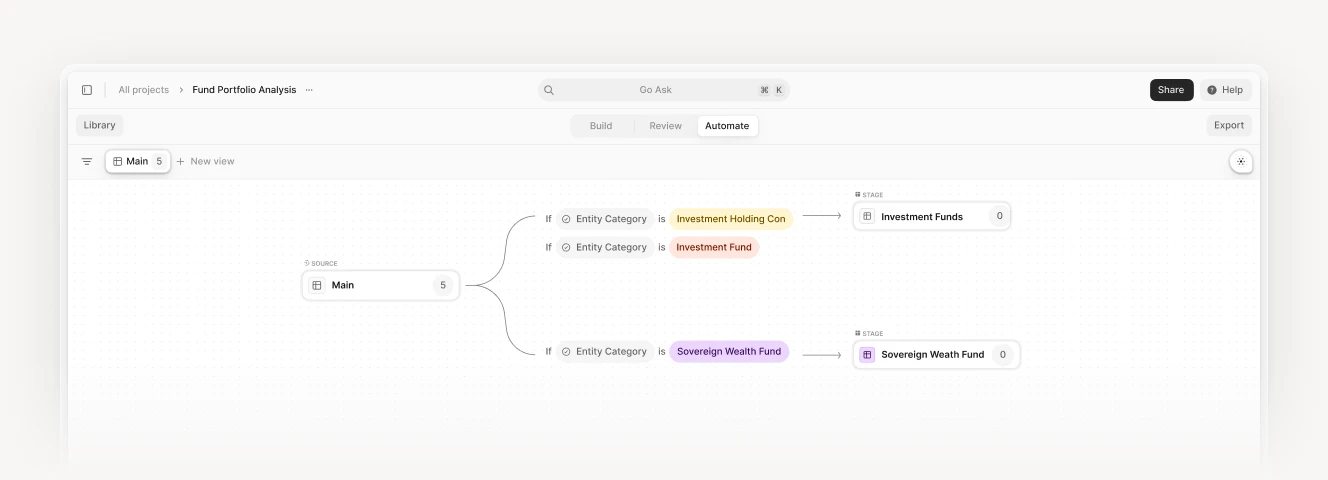Switch to the Build tab

coord(601,126)
